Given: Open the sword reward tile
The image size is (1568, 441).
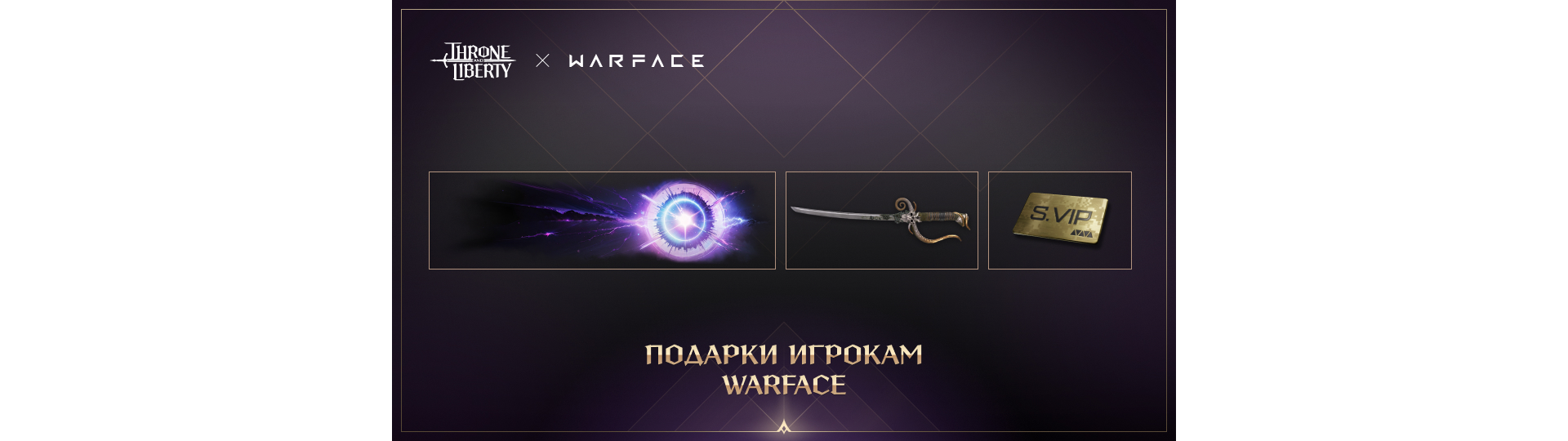Looking at the screenshot, I should click(882, 220).
